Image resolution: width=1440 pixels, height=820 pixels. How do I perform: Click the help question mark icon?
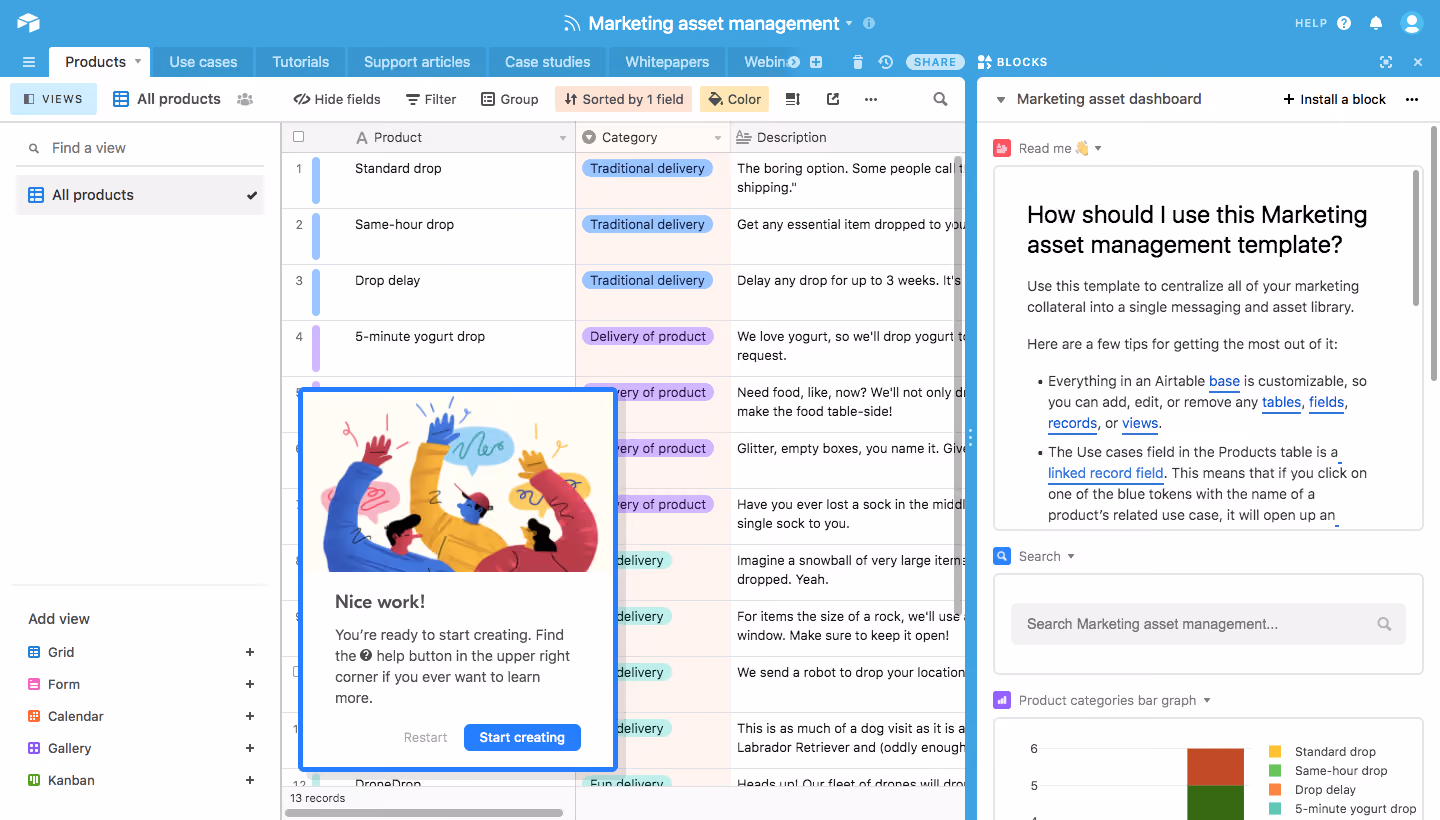(1344, 23)
